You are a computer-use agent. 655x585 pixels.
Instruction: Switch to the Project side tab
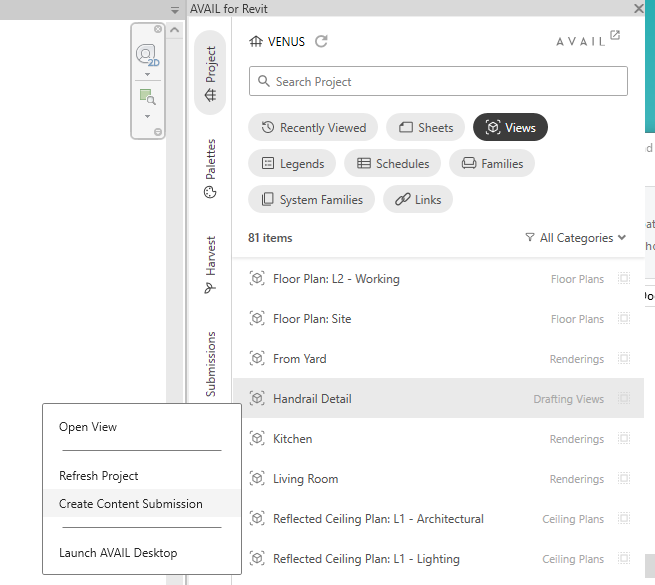[210, 73]
